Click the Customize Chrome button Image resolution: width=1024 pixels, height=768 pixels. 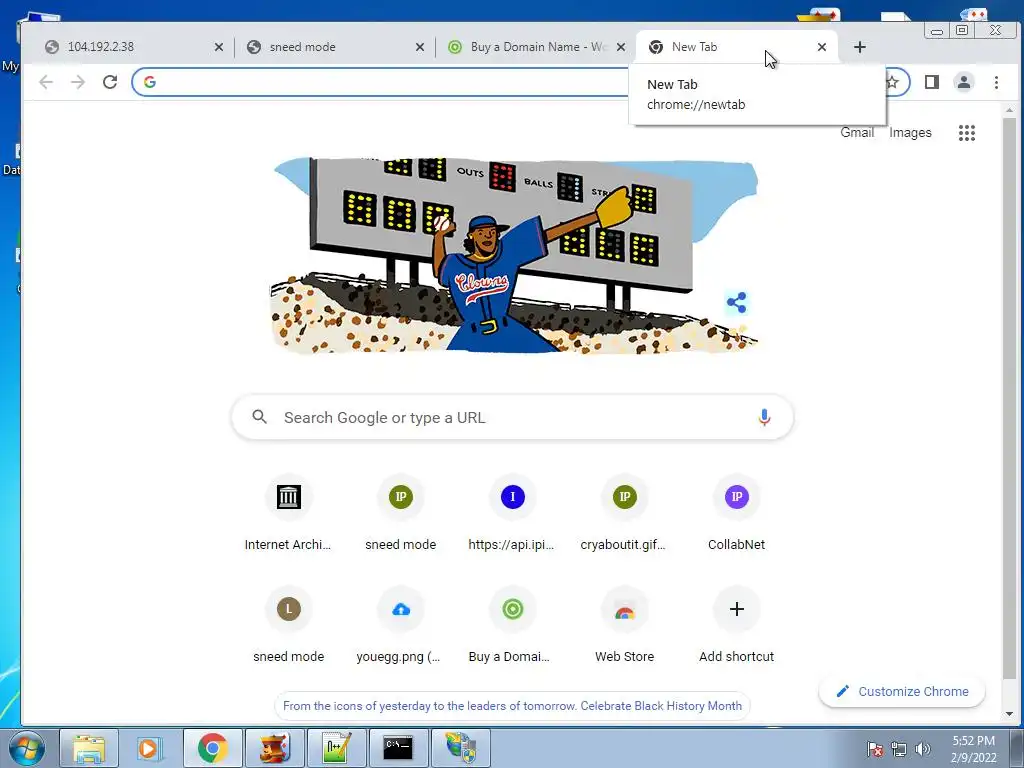point(902,692)
